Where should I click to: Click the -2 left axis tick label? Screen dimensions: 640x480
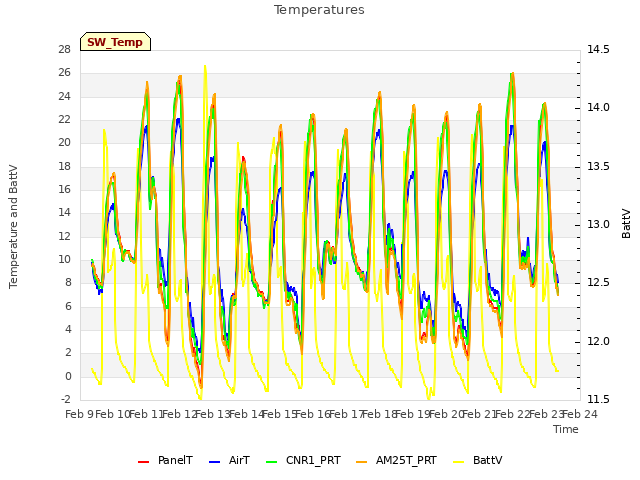click(65, 400)
